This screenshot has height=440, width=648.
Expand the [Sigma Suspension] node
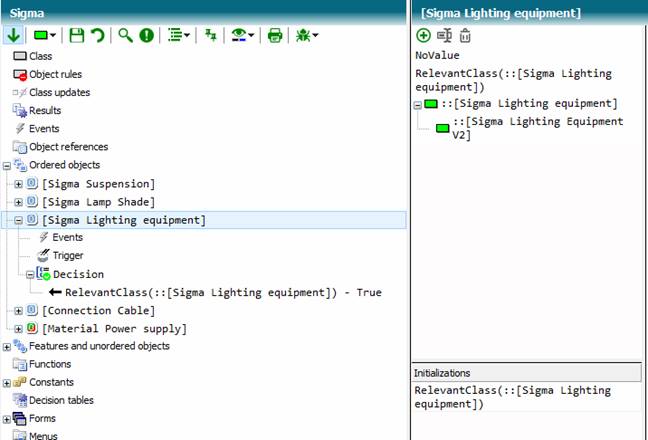(18, 184)
